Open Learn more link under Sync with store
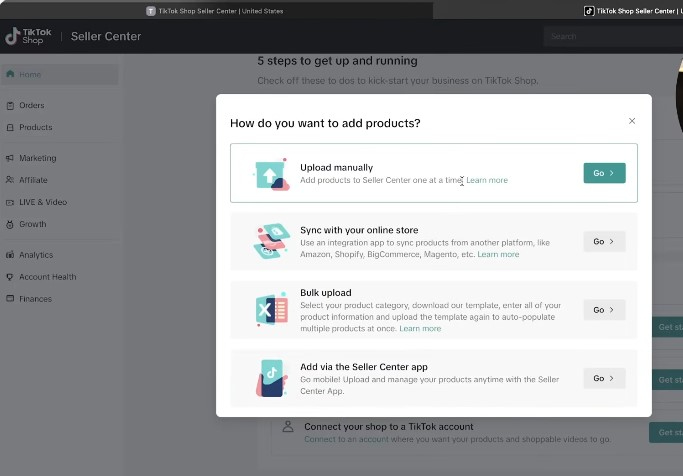 (x=498, y=254)
